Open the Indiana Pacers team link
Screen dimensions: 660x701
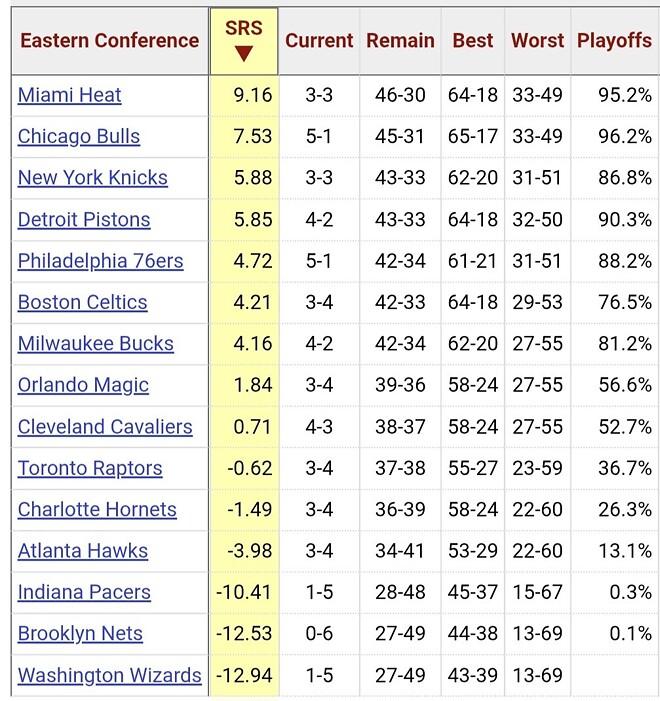(x=84, y=592)
